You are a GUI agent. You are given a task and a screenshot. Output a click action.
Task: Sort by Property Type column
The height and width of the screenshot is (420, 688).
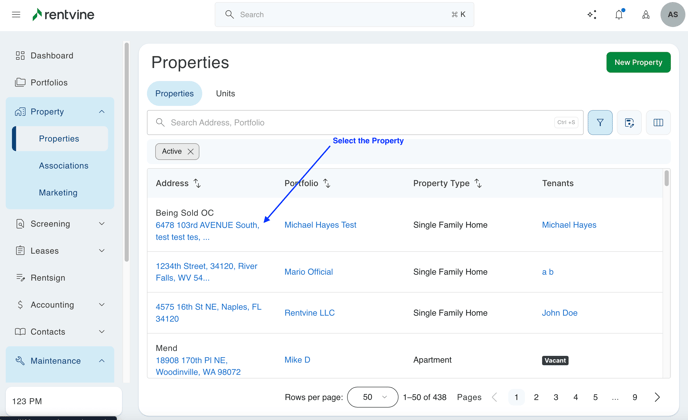tap(478, 184)
